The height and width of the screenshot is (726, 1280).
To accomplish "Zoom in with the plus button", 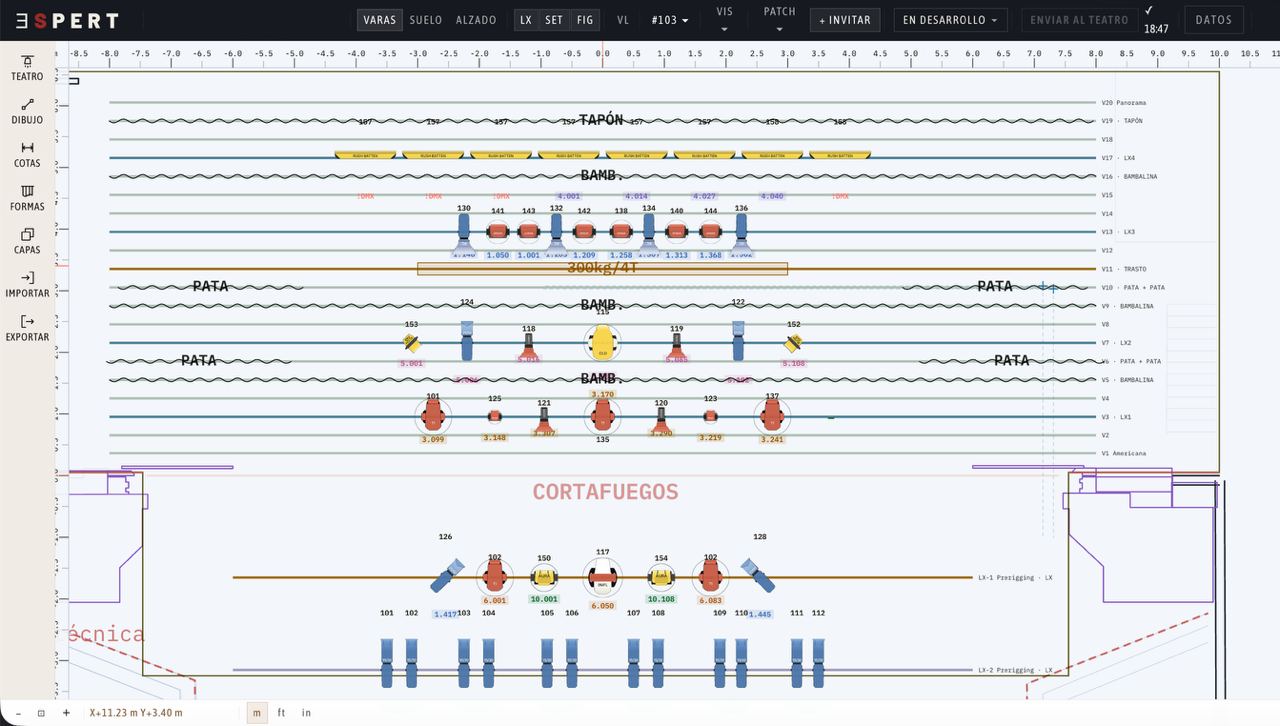I will click(x=66, y=713).
